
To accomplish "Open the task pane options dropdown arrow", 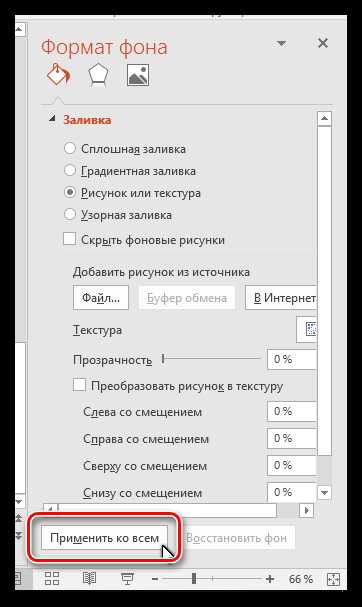I will point(281,43).
